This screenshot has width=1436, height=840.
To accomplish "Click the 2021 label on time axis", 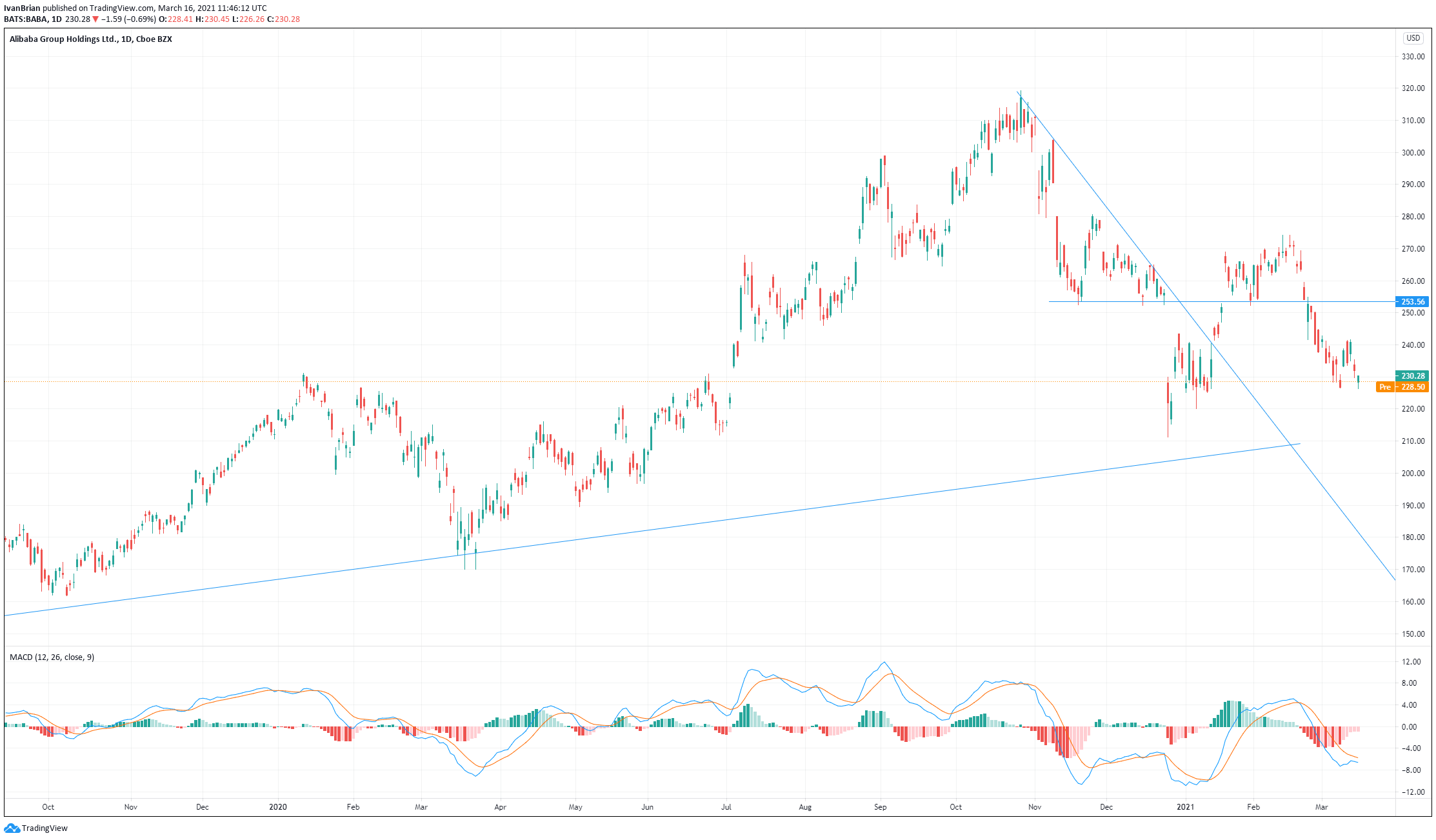I will click(x=1185, y=806).
